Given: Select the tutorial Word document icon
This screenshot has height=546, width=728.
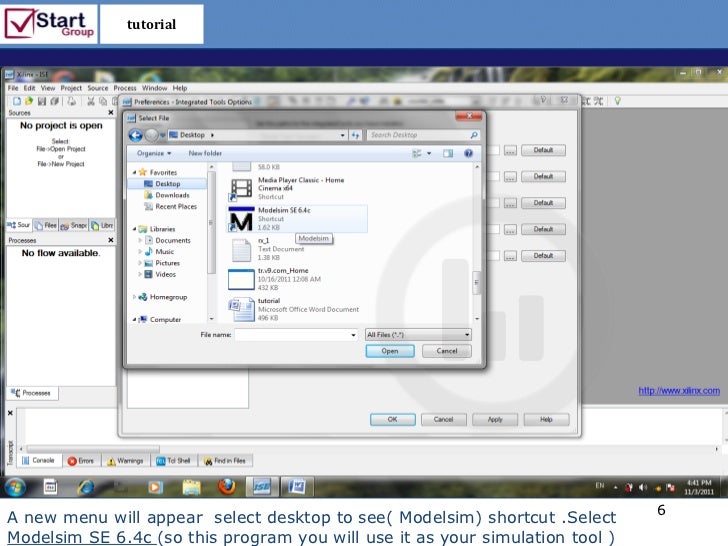Looking at the screenshot, I should (241, 309).
